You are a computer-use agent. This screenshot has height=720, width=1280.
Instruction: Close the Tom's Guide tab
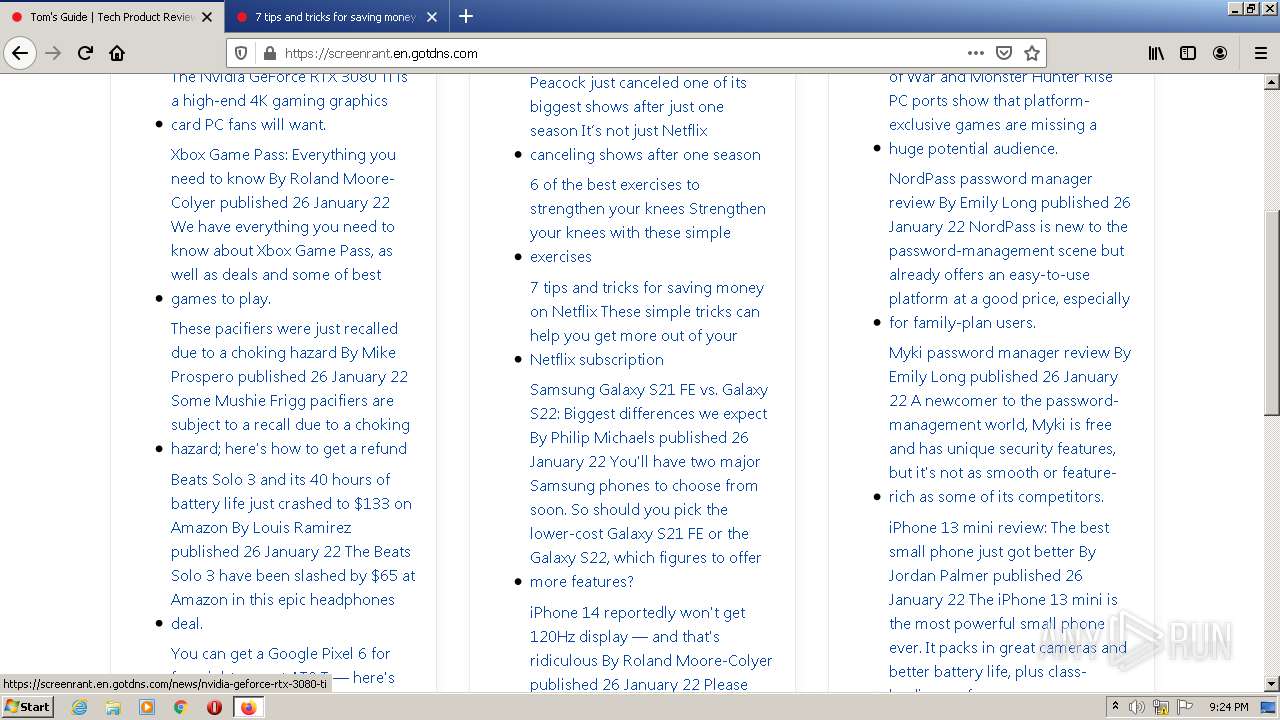pyautogui.click(x=207, y=17)
